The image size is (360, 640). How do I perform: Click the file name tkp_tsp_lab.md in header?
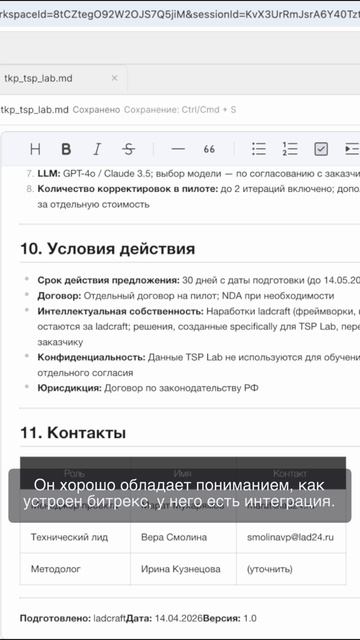[34, 110]
